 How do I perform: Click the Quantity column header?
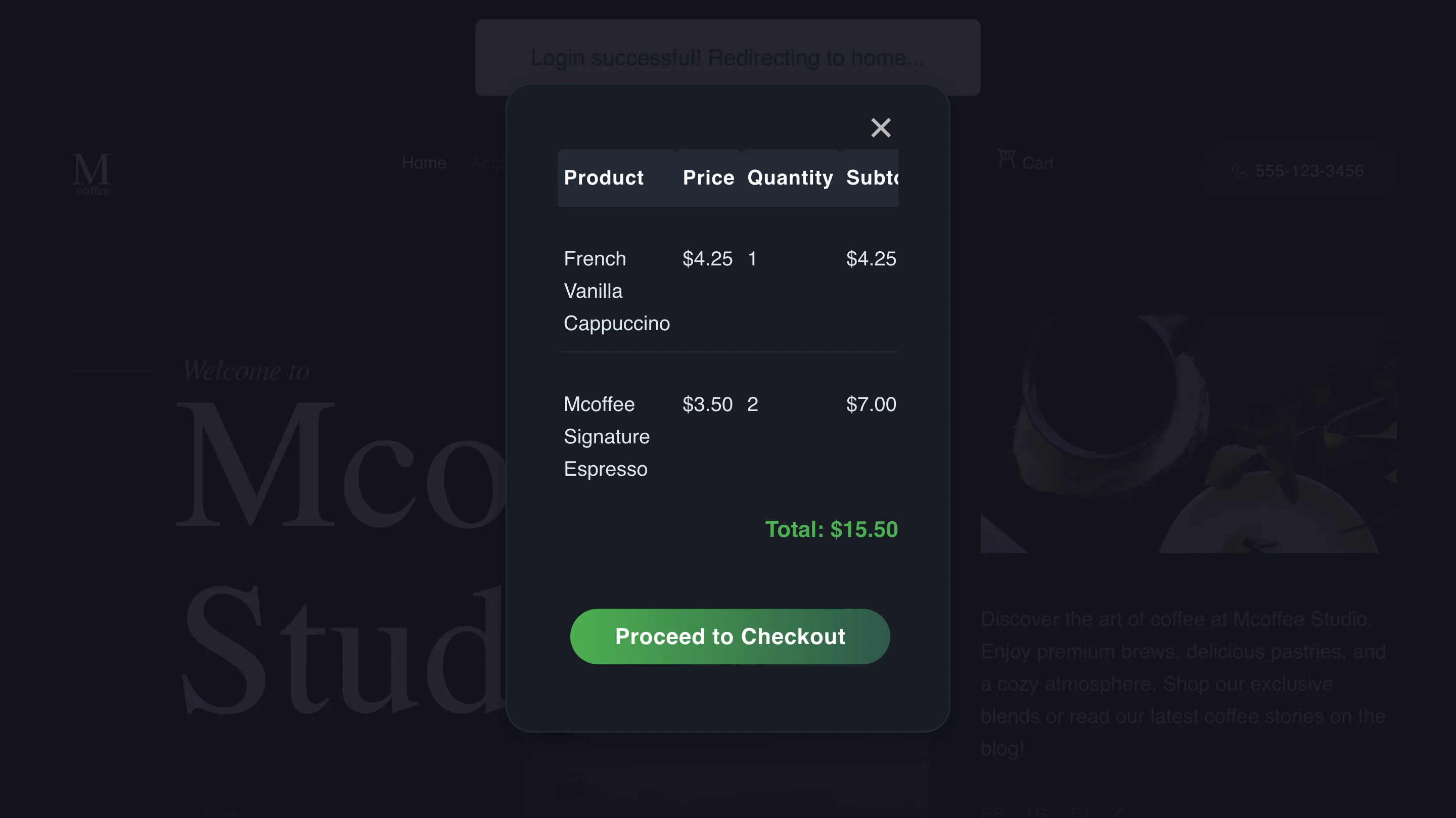click(x=790, y=178)
